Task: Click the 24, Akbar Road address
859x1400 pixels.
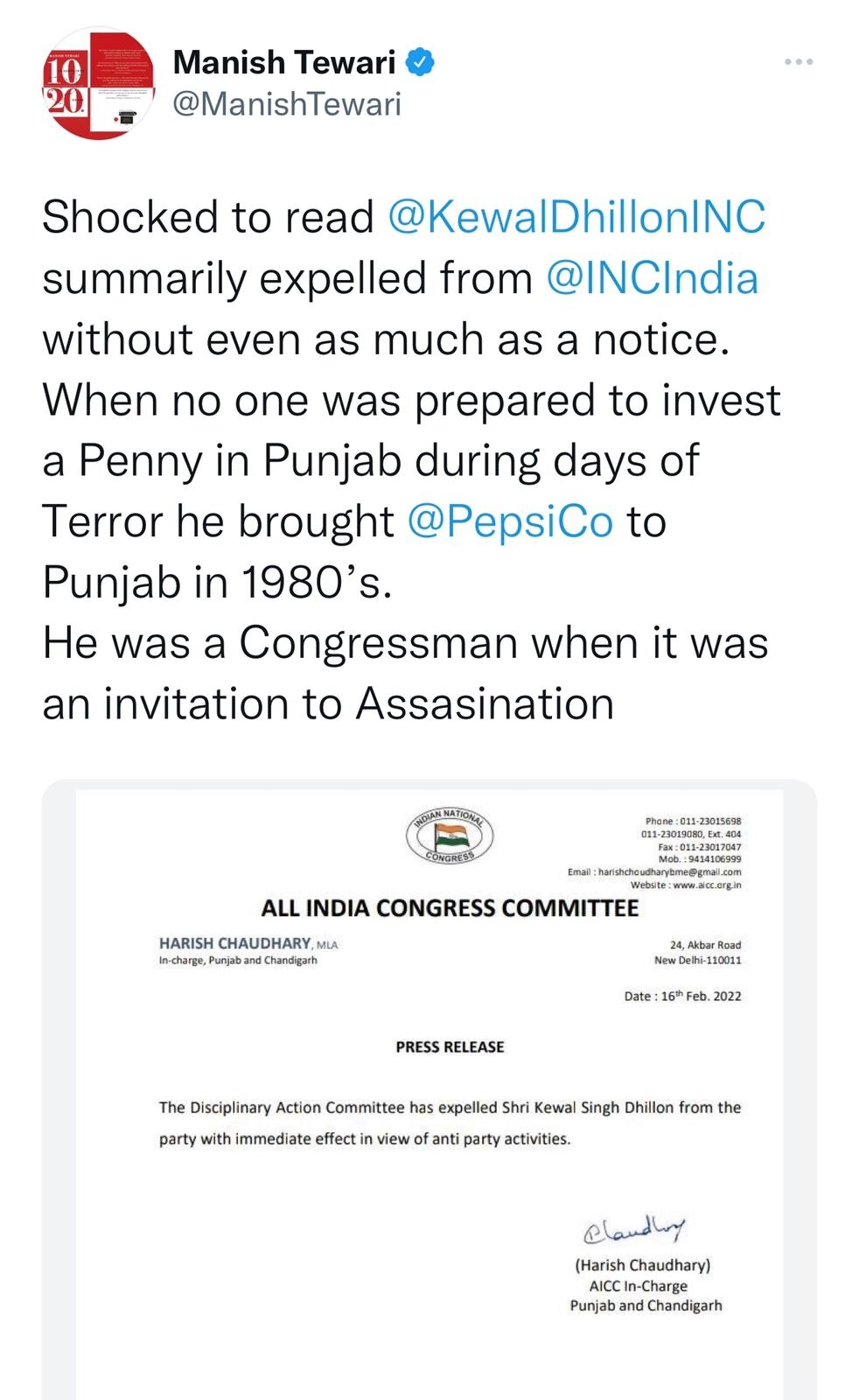Action: [x=705, y=945]
